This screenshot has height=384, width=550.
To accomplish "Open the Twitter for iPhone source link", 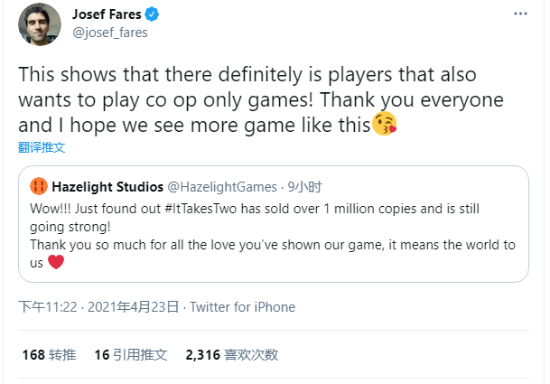I will coord(242,307).
